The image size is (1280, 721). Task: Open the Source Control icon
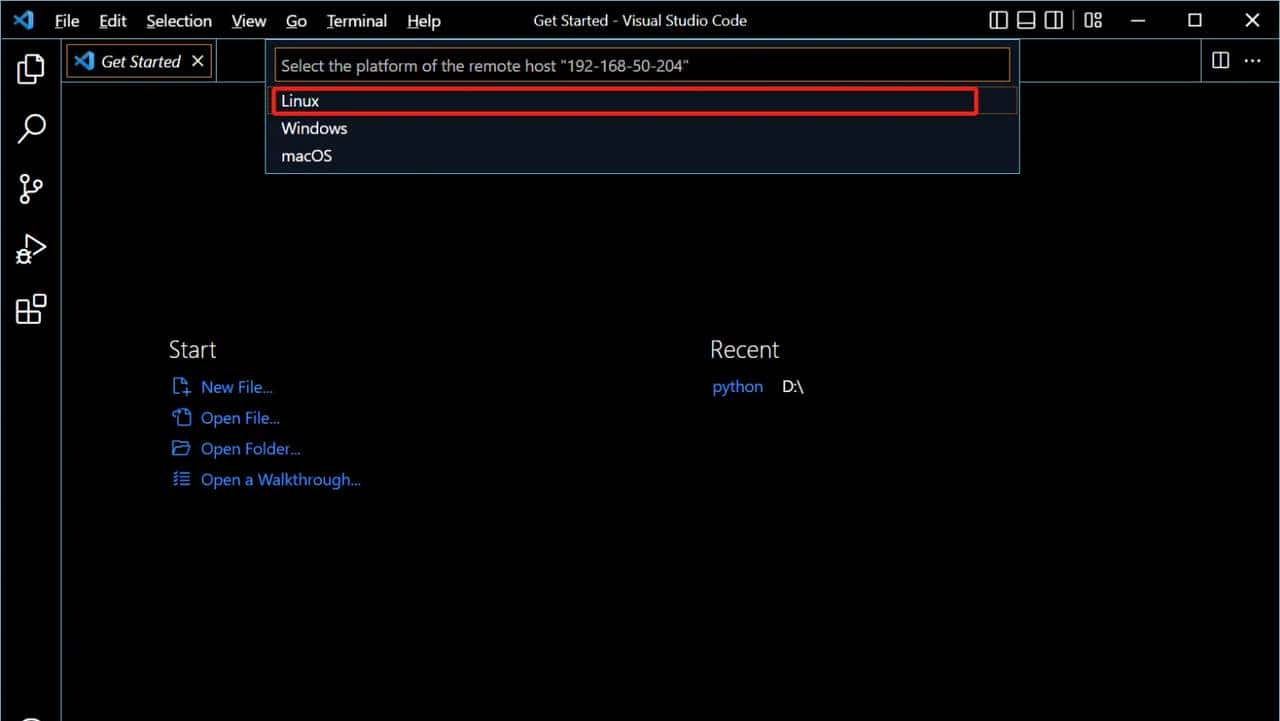[31, 188]
